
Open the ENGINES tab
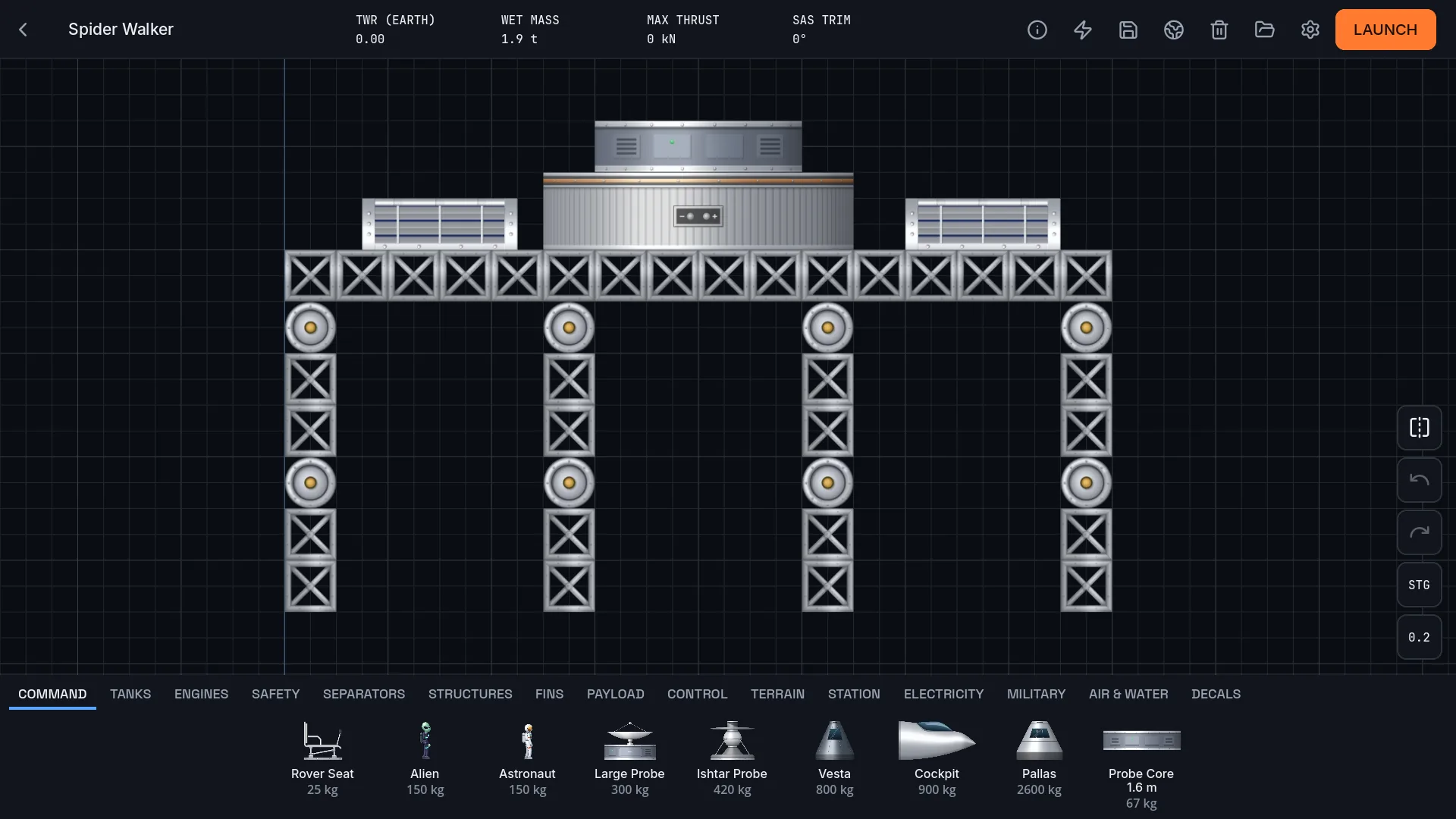201,694
